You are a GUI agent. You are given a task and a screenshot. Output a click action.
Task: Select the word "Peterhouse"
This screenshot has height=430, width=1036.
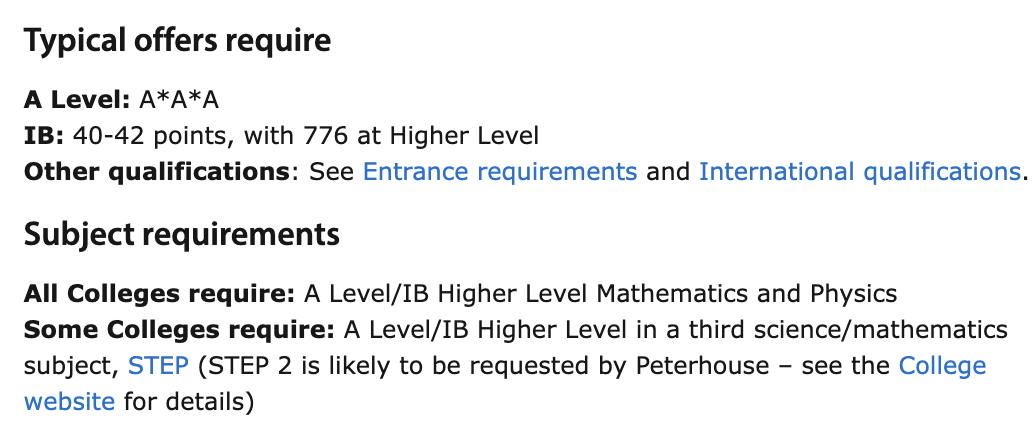coord(702,365)
